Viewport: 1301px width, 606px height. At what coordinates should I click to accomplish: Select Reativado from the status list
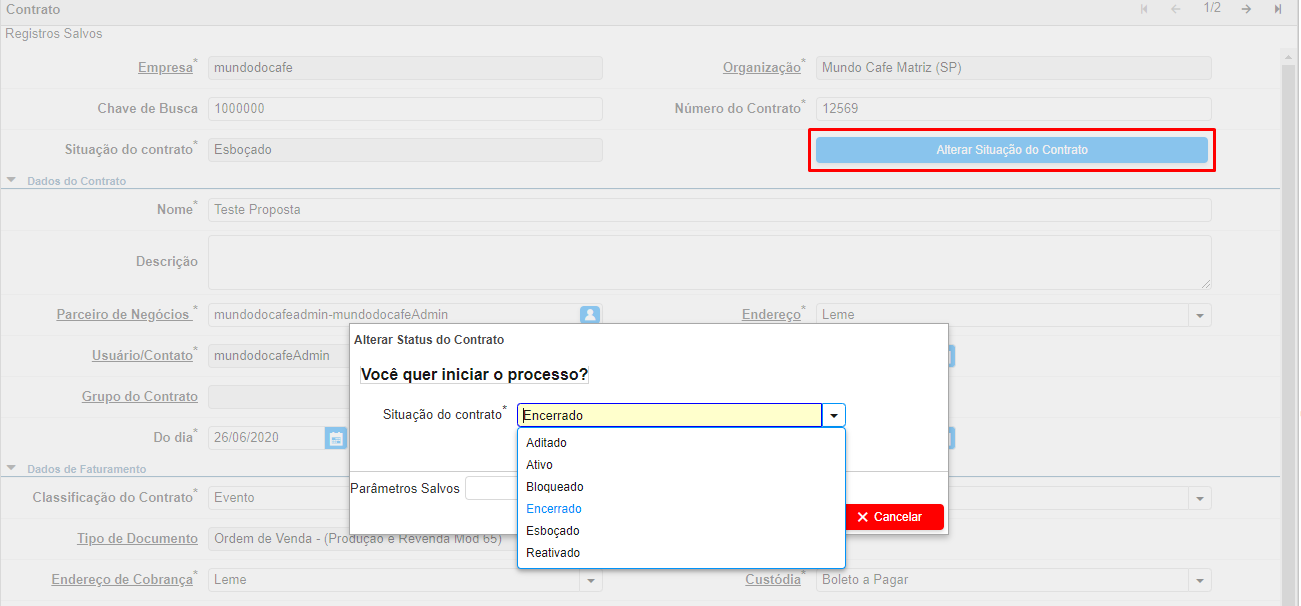point(553,553)
